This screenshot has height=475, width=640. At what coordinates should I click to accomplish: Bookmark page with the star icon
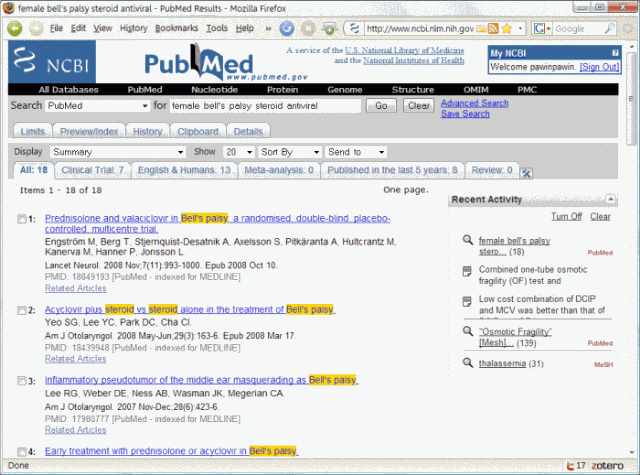point(507,29)
